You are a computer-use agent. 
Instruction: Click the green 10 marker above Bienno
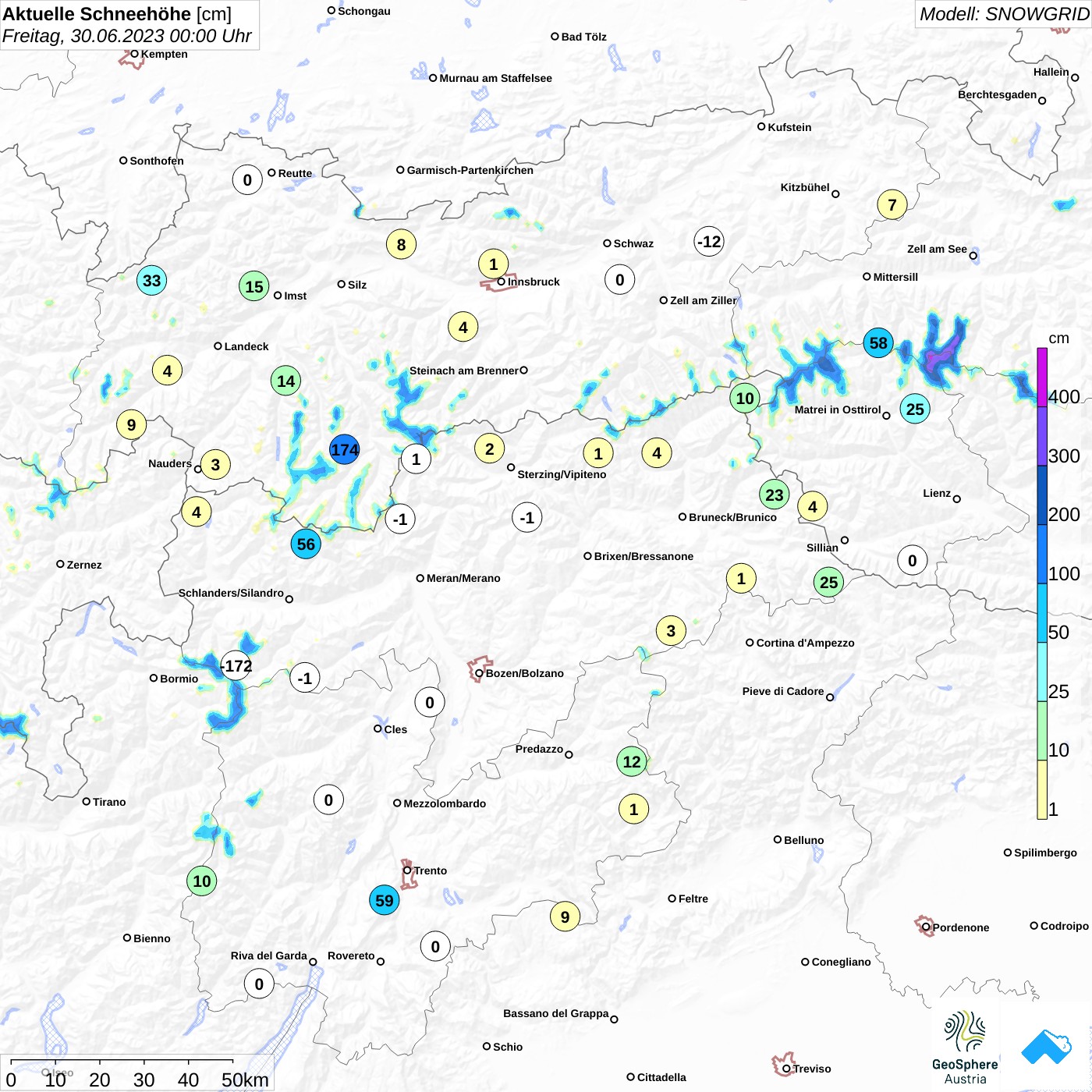[x=202, y=881]
